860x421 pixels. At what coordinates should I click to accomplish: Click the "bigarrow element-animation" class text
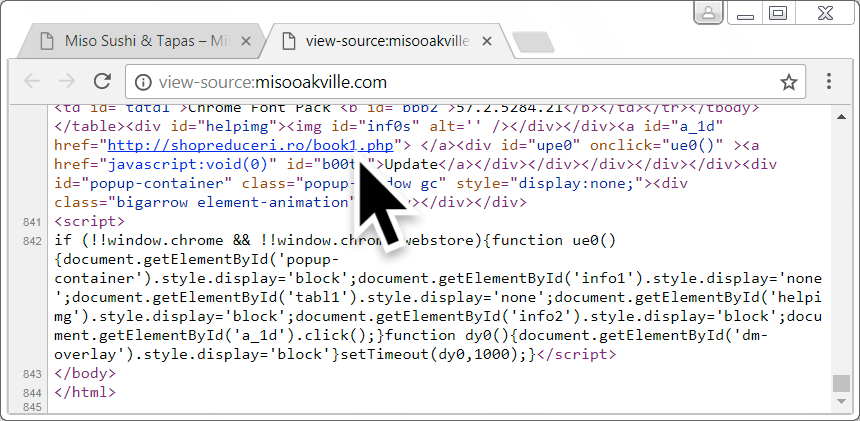233,202
